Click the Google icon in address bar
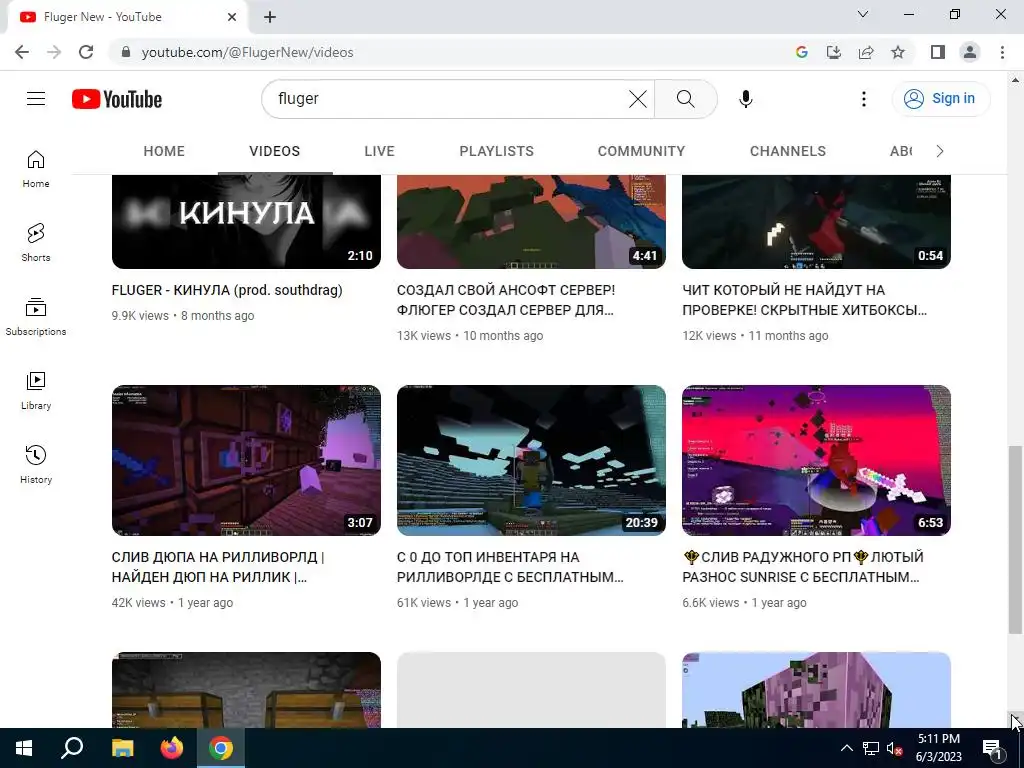Screen dimensions: 1024x768 tap(802, 52)
